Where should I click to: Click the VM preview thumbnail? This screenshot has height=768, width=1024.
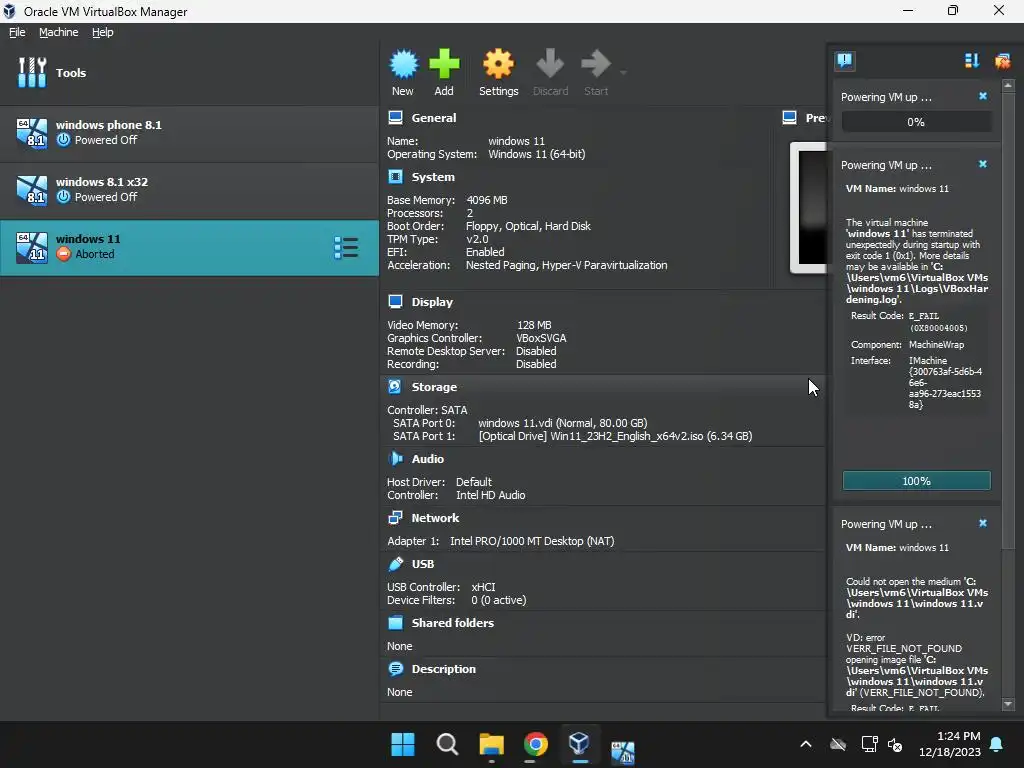point(808,208)
